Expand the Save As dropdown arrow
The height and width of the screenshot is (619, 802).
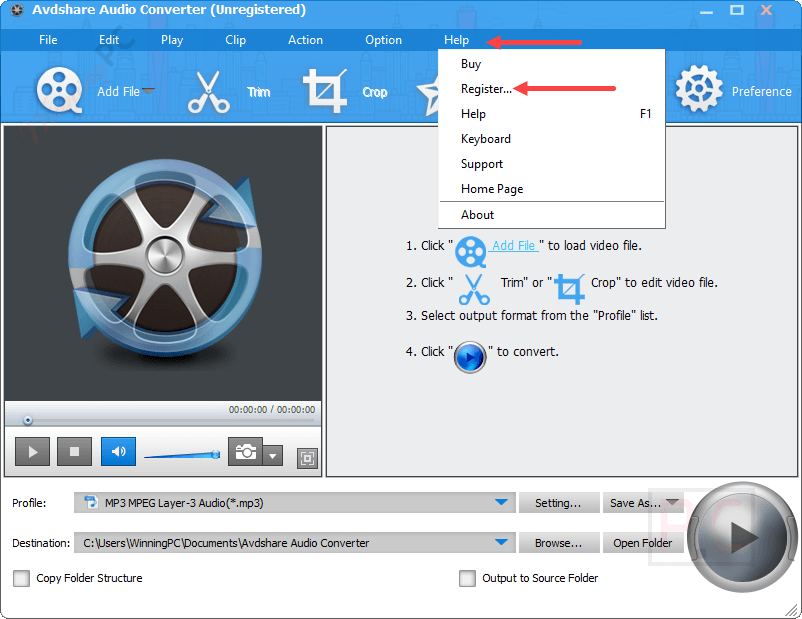tap(673, 502)
